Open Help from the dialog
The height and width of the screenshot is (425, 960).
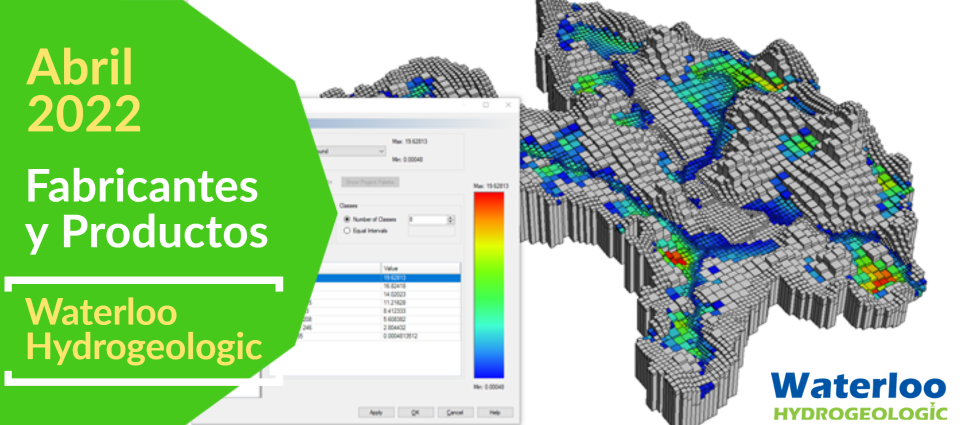coord(495,413)
